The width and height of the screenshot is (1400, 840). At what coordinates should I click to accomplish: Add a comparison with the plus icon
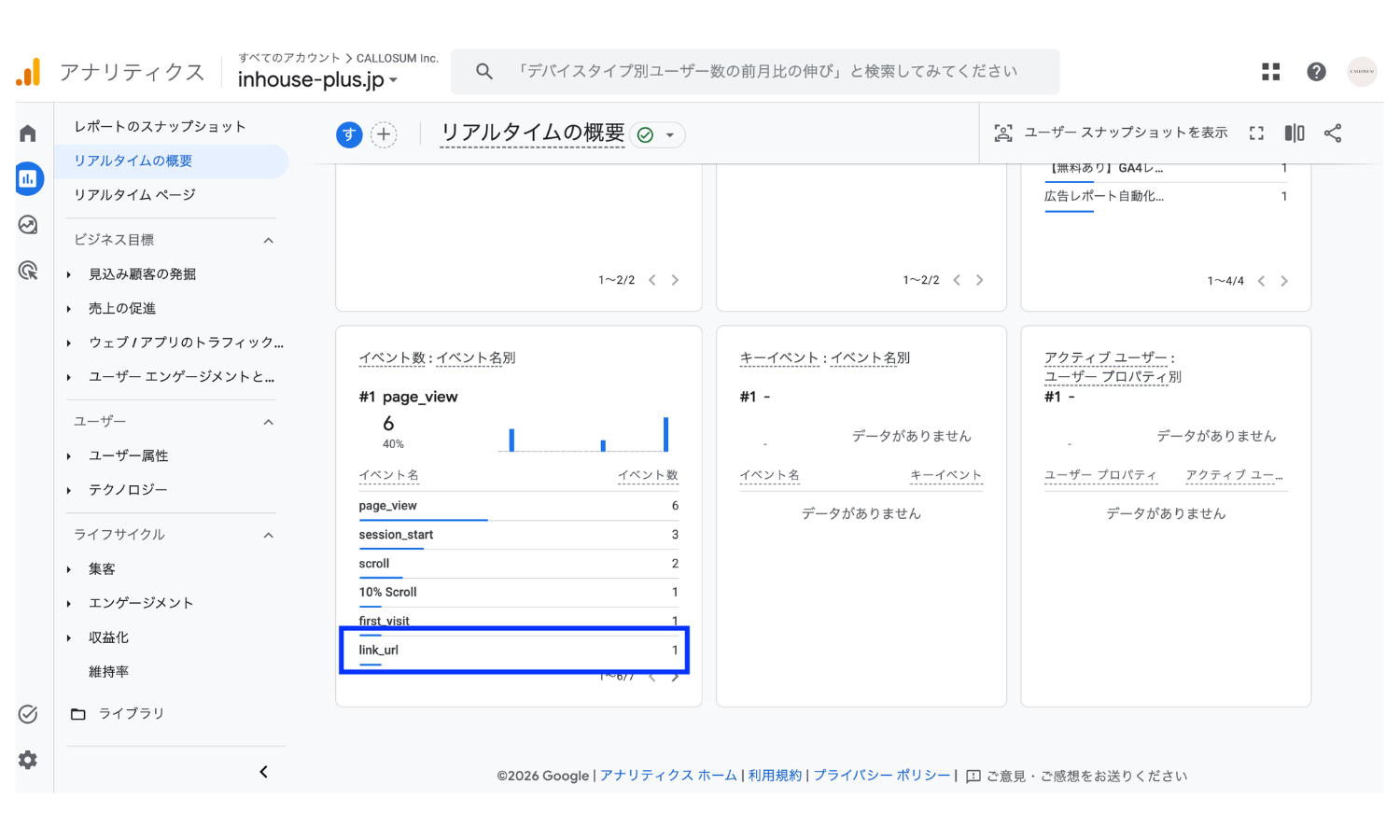coord(384,134)
